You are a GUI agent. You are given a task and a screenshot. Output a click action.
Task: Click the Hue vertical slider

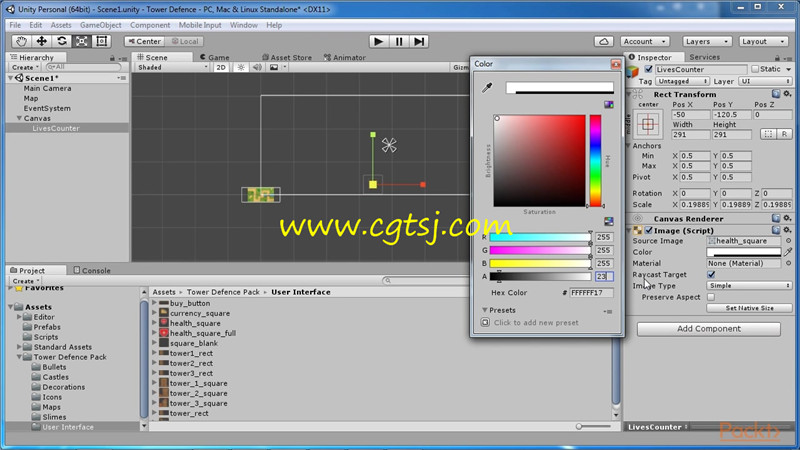(x=595, y=161)
